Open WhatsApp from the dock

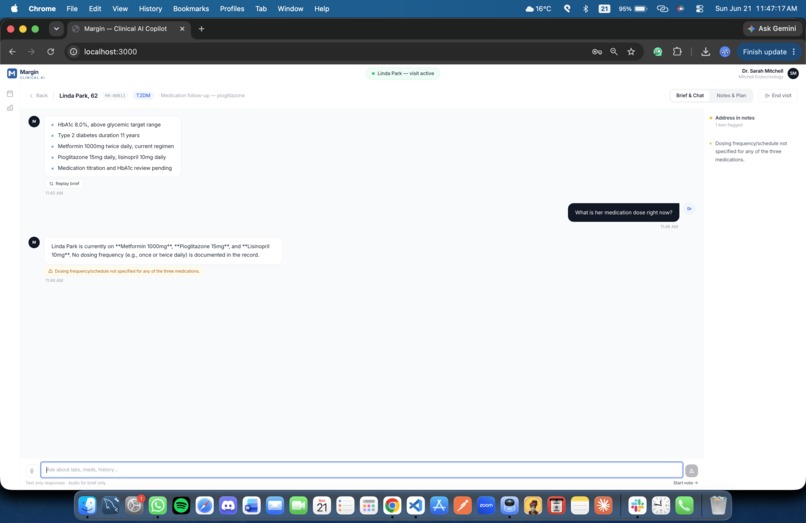point(158,506)
